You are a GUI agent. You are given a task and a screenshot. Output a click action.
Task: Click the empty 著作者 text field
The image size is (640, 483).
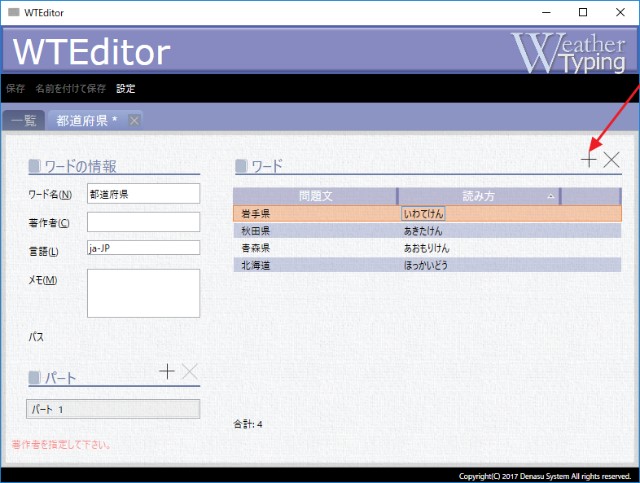click(143, 222)
